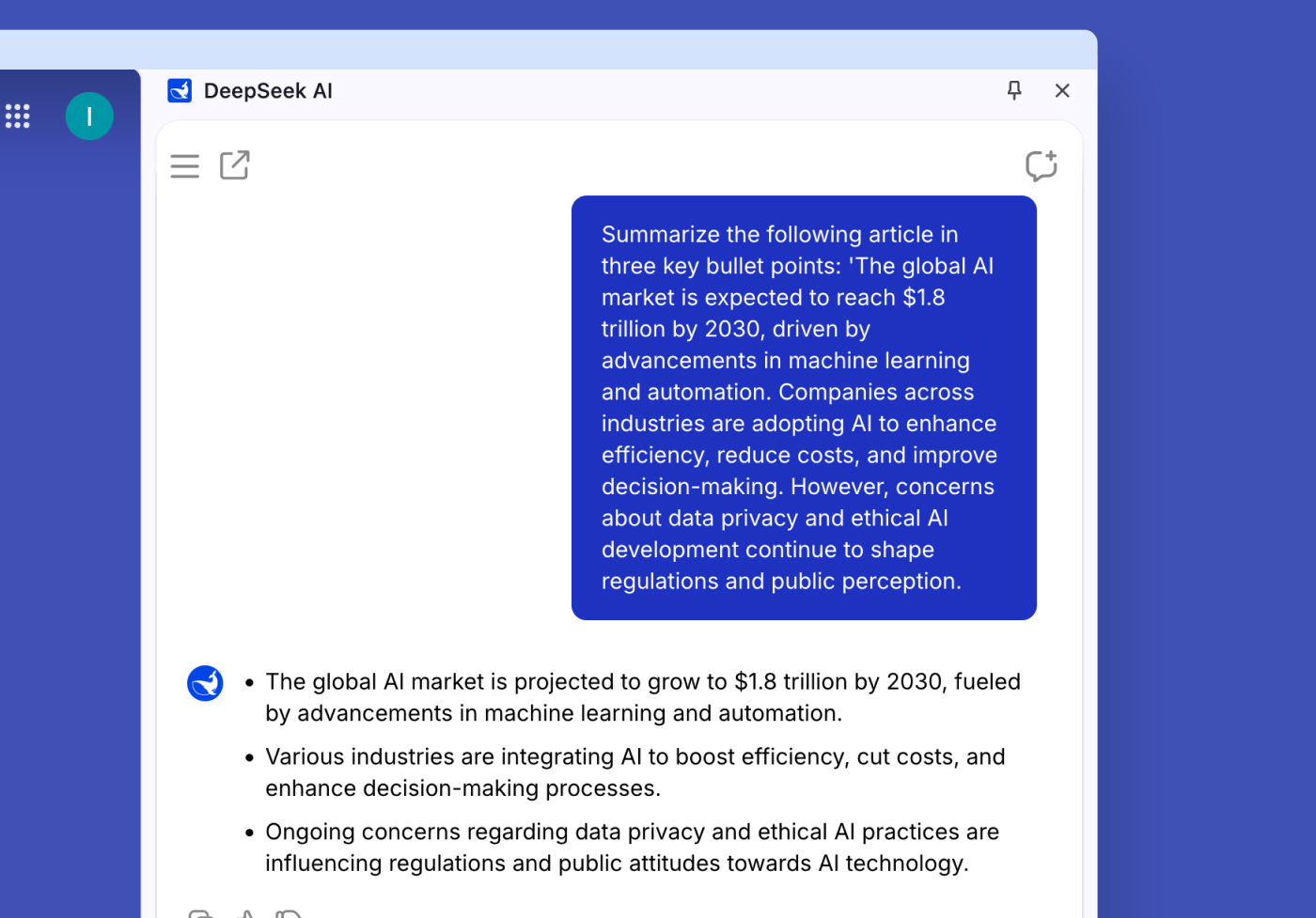
Task: Click the bullet about boosting efficiency
Action: pyautogui.click(x=634, y=772)
